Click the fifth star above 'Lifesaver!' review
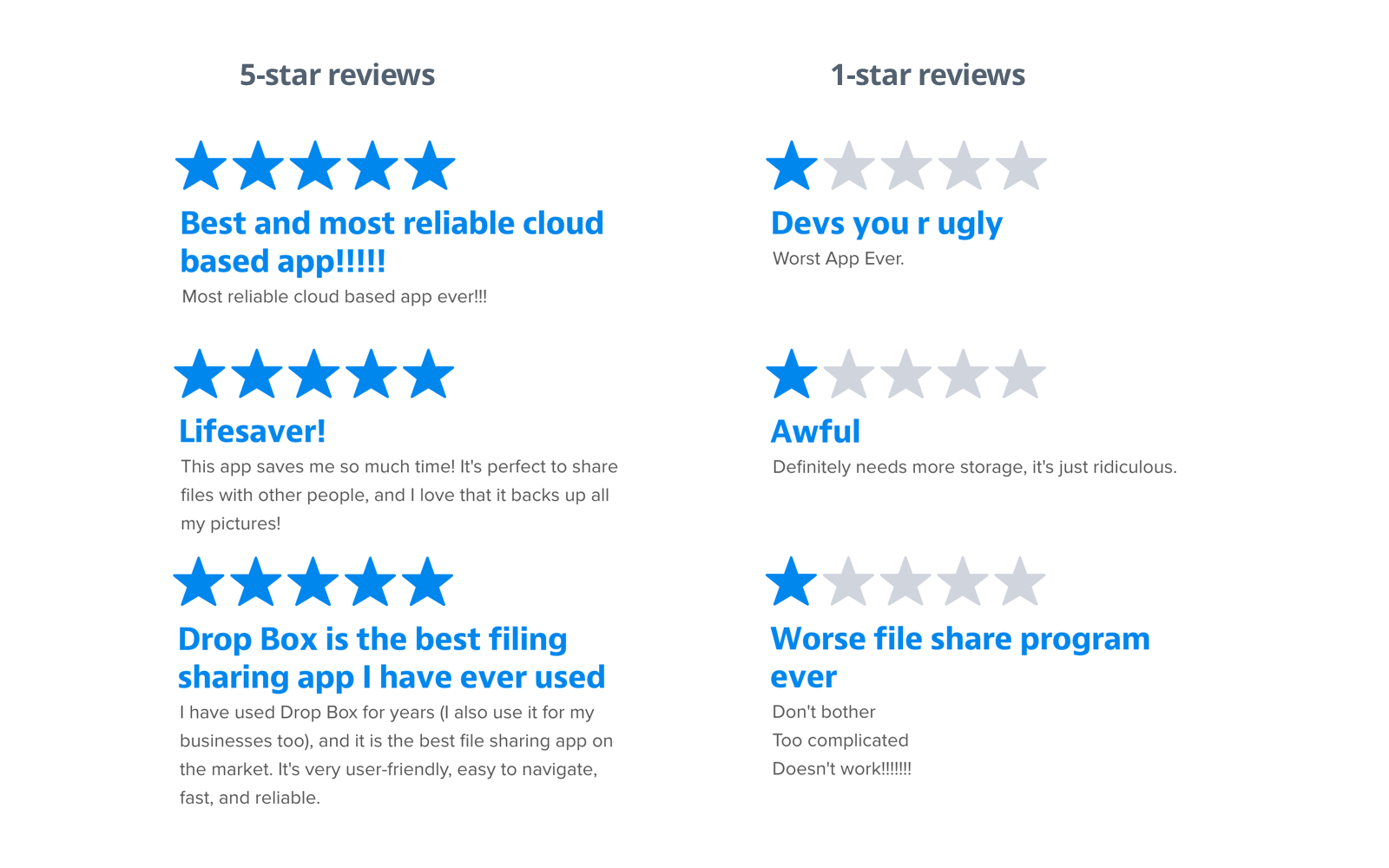This screenshot has height=868, width=1389. [x=428, y=375]
